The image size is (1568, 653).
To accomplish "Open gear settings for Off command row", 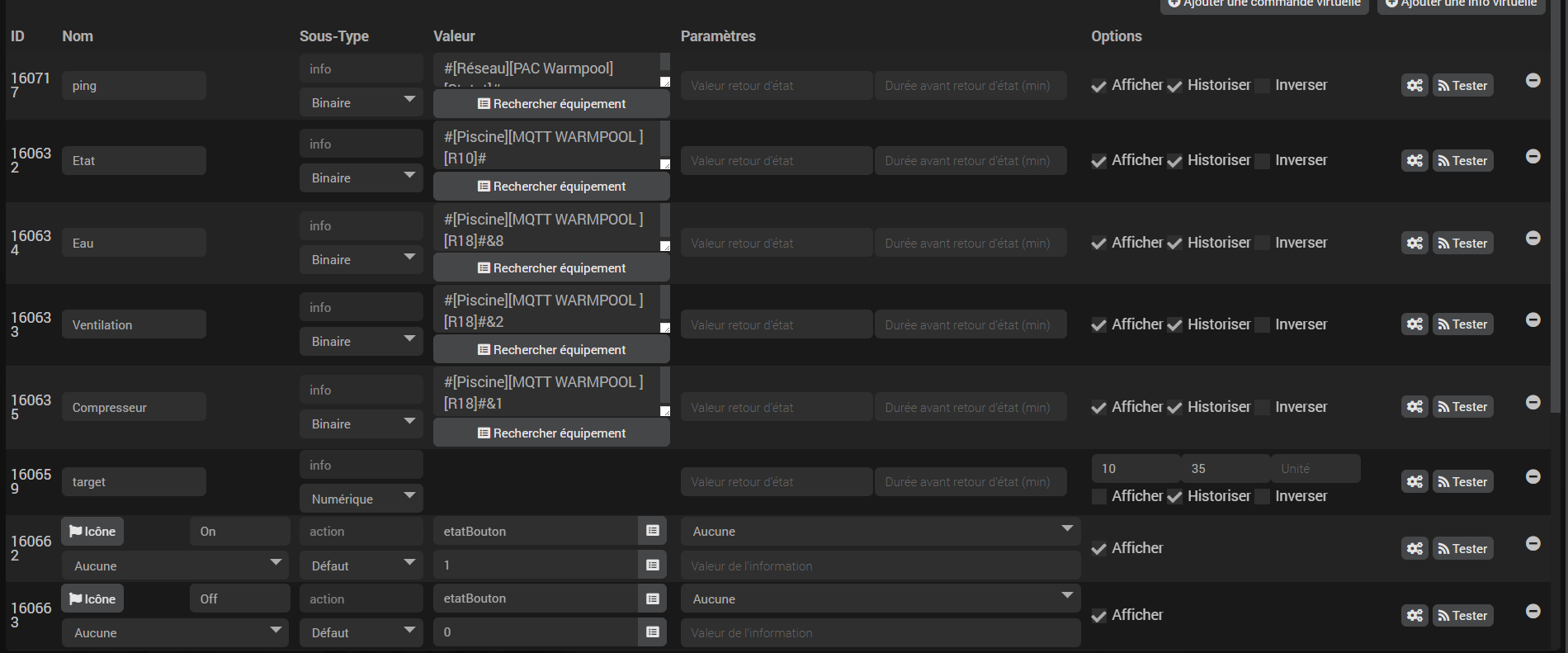I will 1415,616.
